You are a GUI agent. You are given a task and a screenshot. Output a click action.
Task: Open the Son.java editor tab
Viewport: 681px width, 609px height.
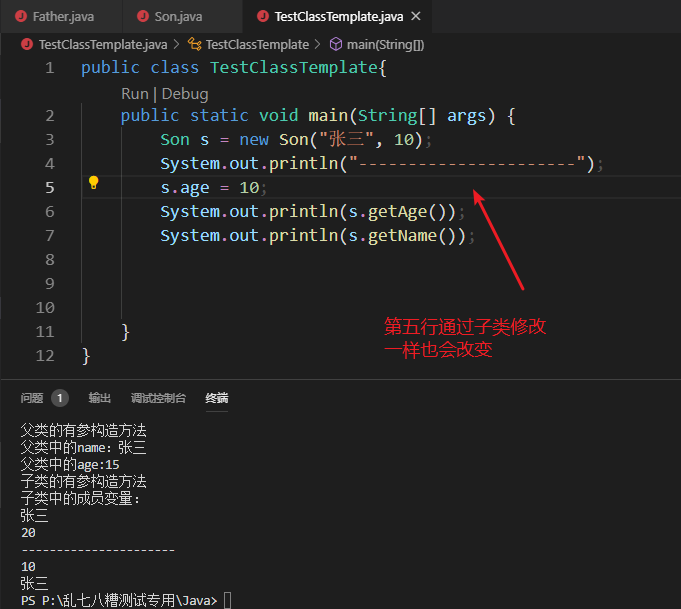[x=178, y=17]
